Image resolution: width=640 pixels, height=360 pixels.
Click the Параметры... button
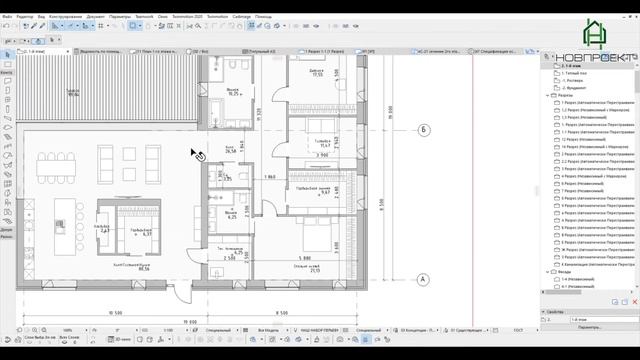(x=589, y=327)
